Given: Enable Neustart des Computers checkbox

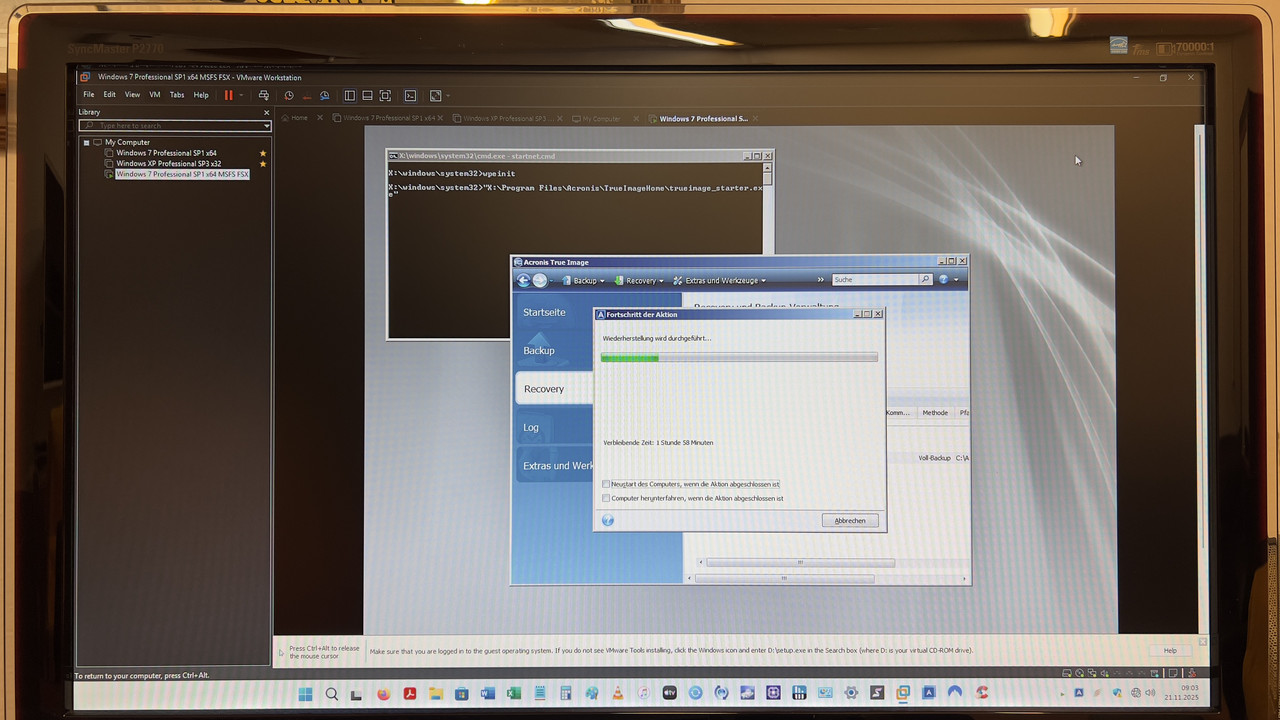Looking at the screenshot, I should [606, 484].
